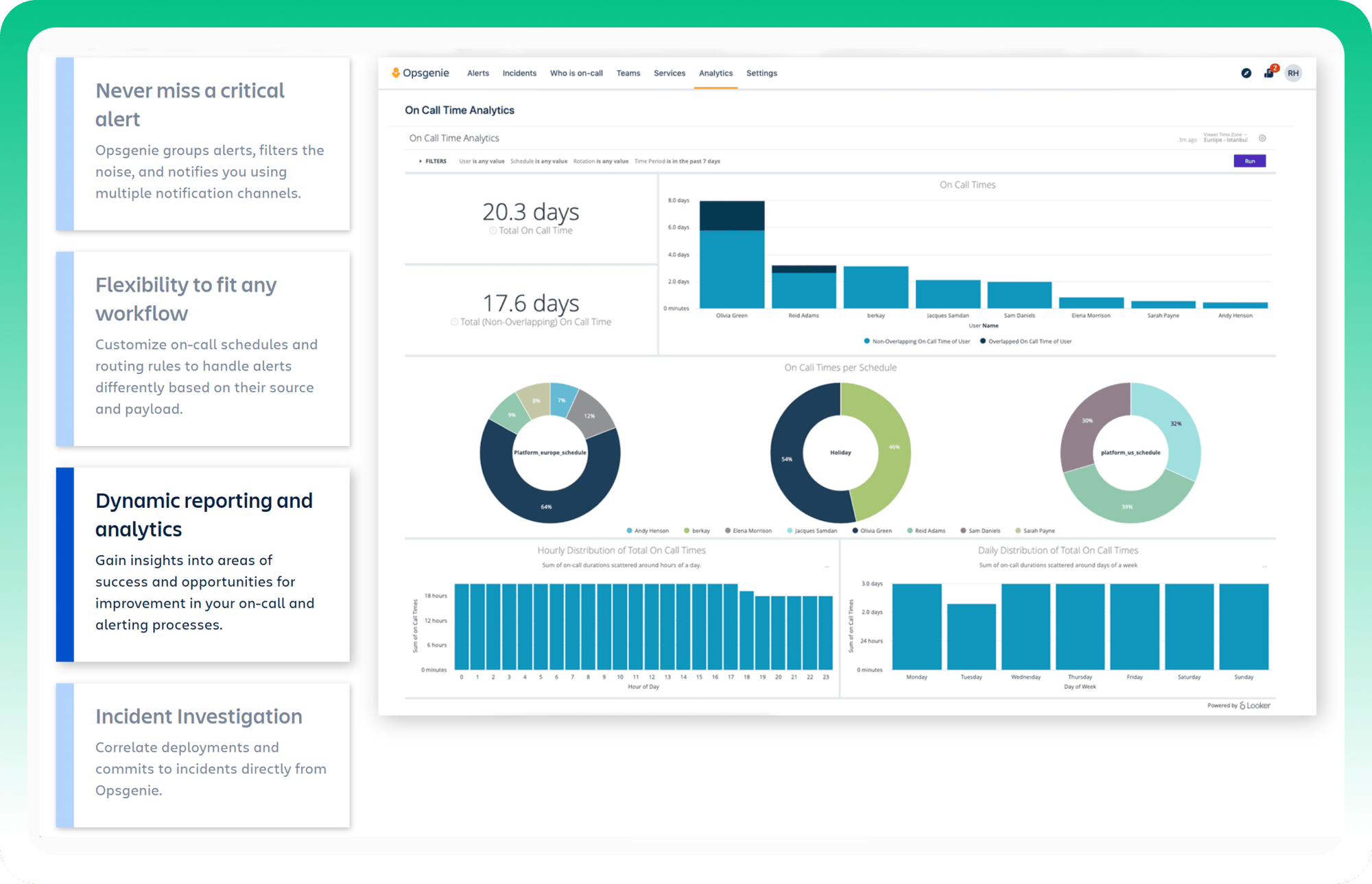The image size is (1372, 884).
Task: Click the purple Run button
Action: tap(1250, 161)
